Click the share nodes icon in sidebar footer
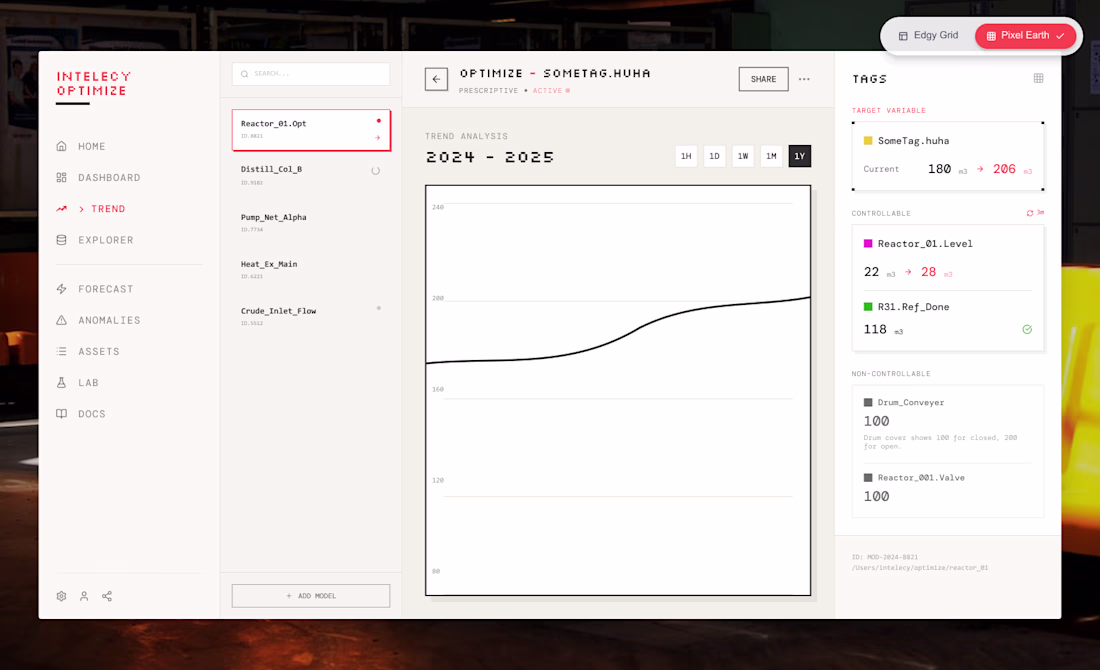Screen dimensions: 1100x670 (x=107, y=596)
